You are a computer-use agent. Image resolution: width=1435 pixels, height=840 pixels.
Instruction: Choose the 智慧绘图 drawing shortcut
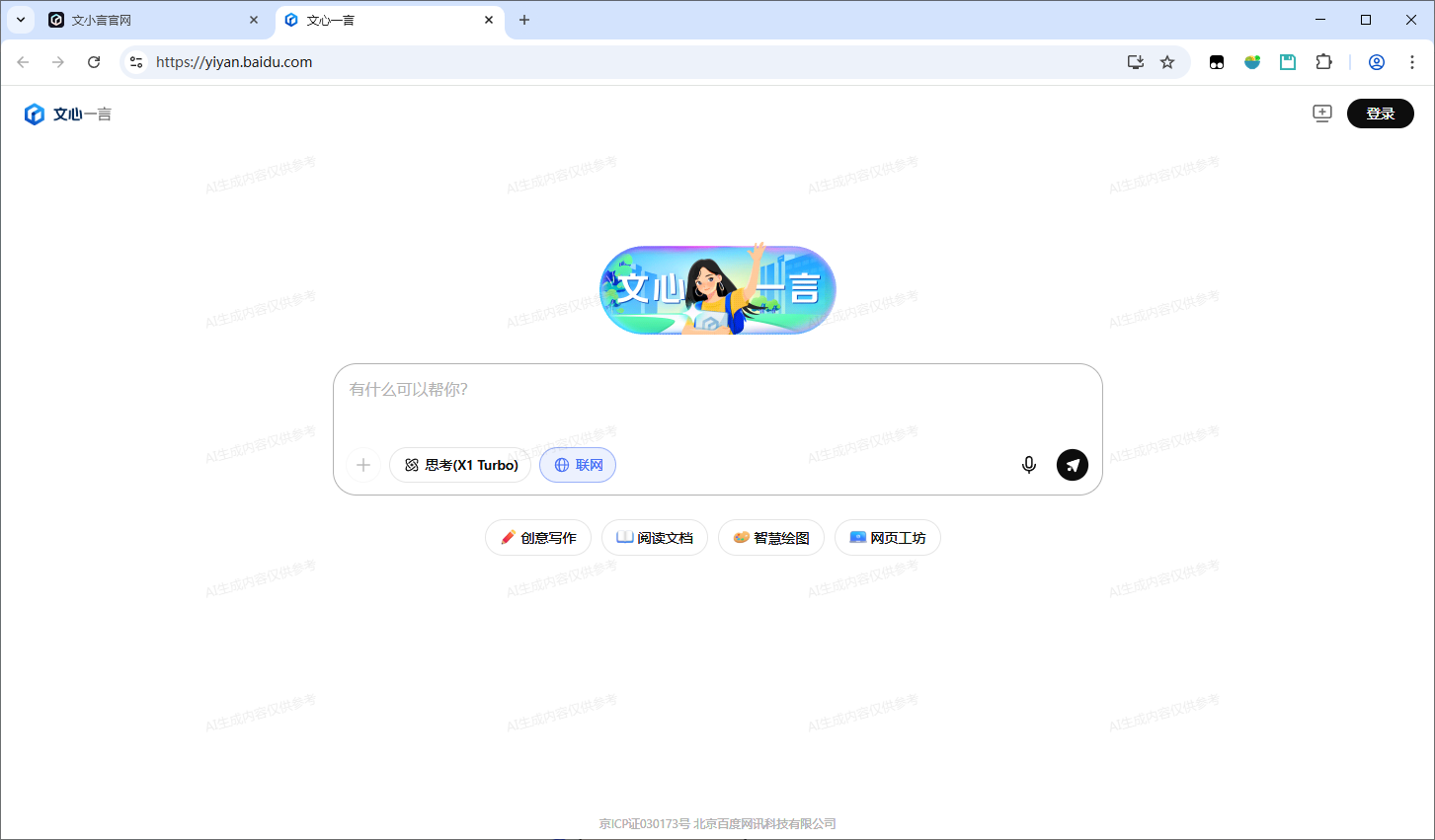point(770,538)
